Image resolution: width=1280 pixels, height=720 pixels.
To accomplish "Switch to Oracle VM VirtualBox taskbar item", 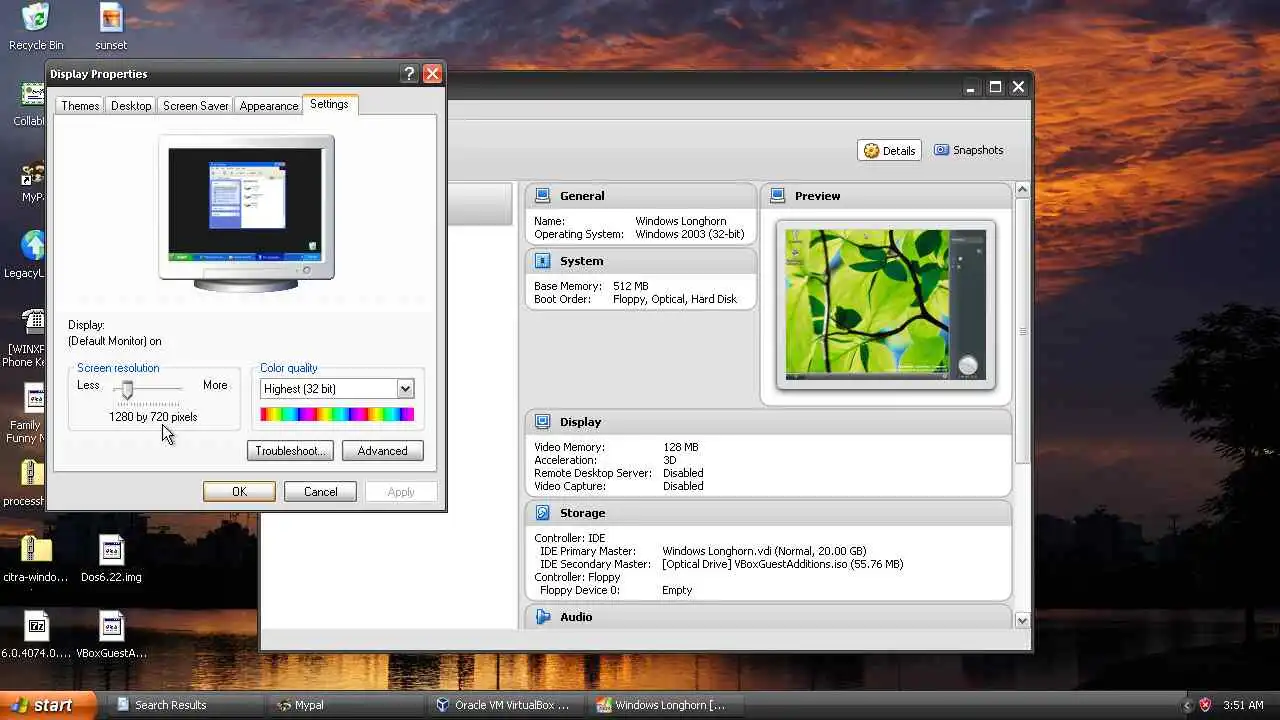I will coord(505,705).
